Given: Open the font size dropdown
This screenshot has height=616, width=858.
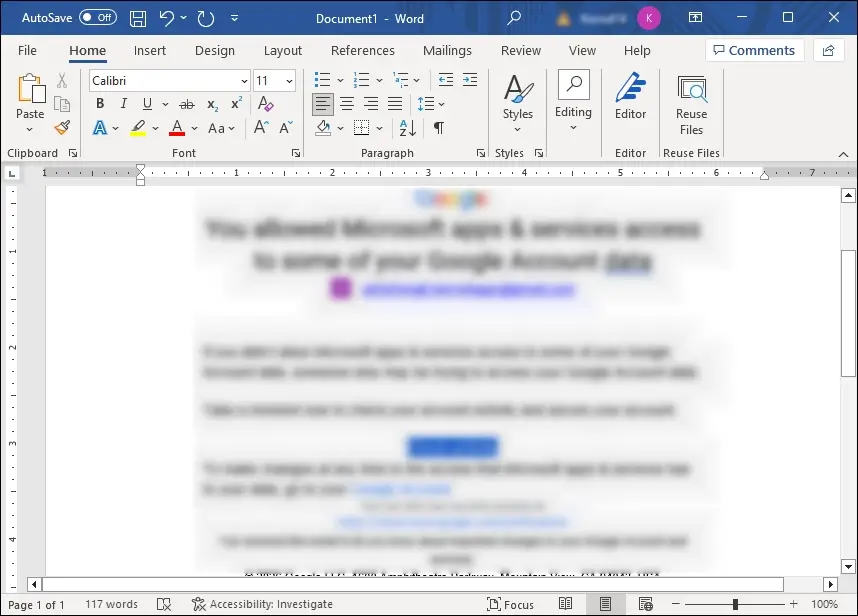Looking at the screenshot, I should [x=289, y=81].
